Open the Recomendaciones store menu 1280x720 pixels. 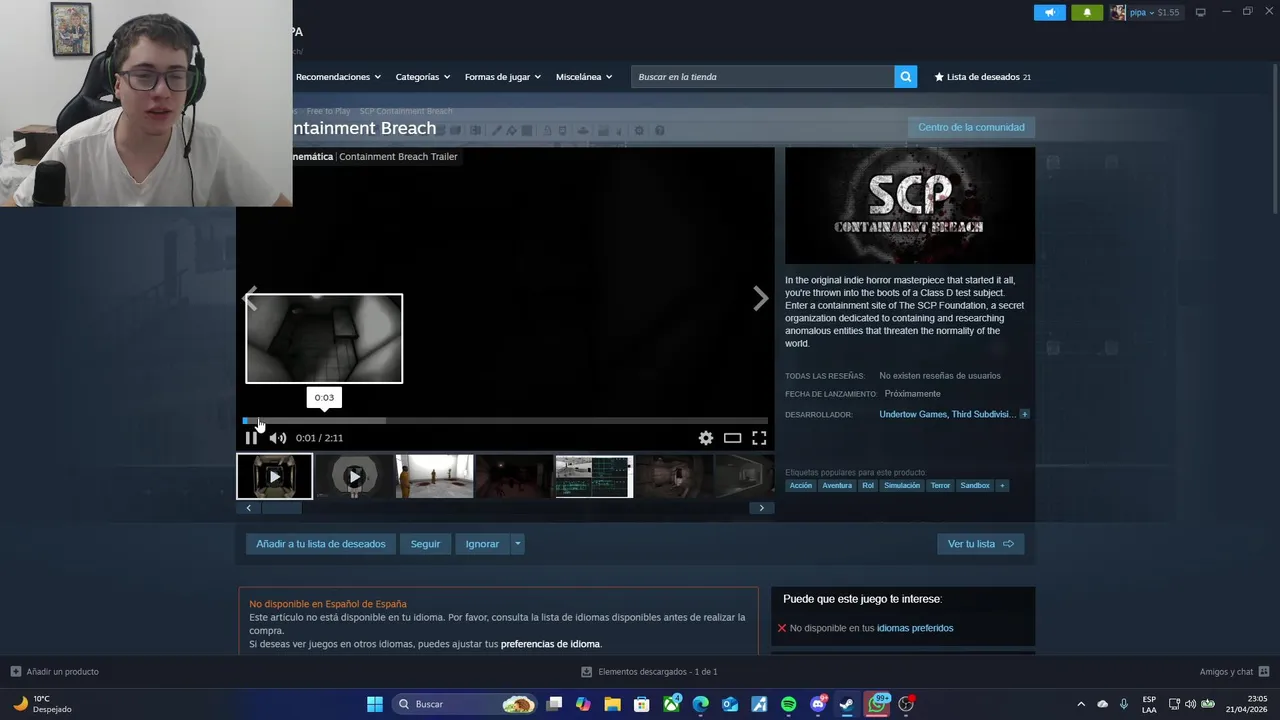coord(338,77)
